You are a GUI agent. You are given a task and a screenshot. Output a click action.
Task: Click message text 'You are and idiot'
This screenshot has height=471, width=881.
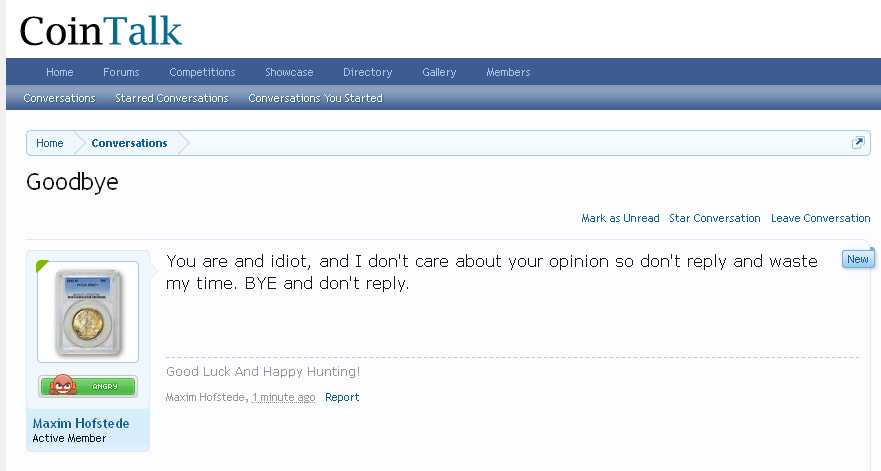click(x=237, y=261)
